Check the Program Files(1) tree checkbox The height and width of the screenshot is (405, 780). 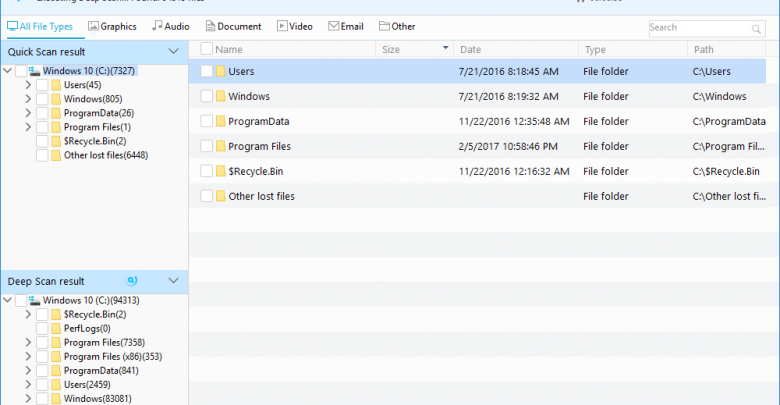(42, 127)
